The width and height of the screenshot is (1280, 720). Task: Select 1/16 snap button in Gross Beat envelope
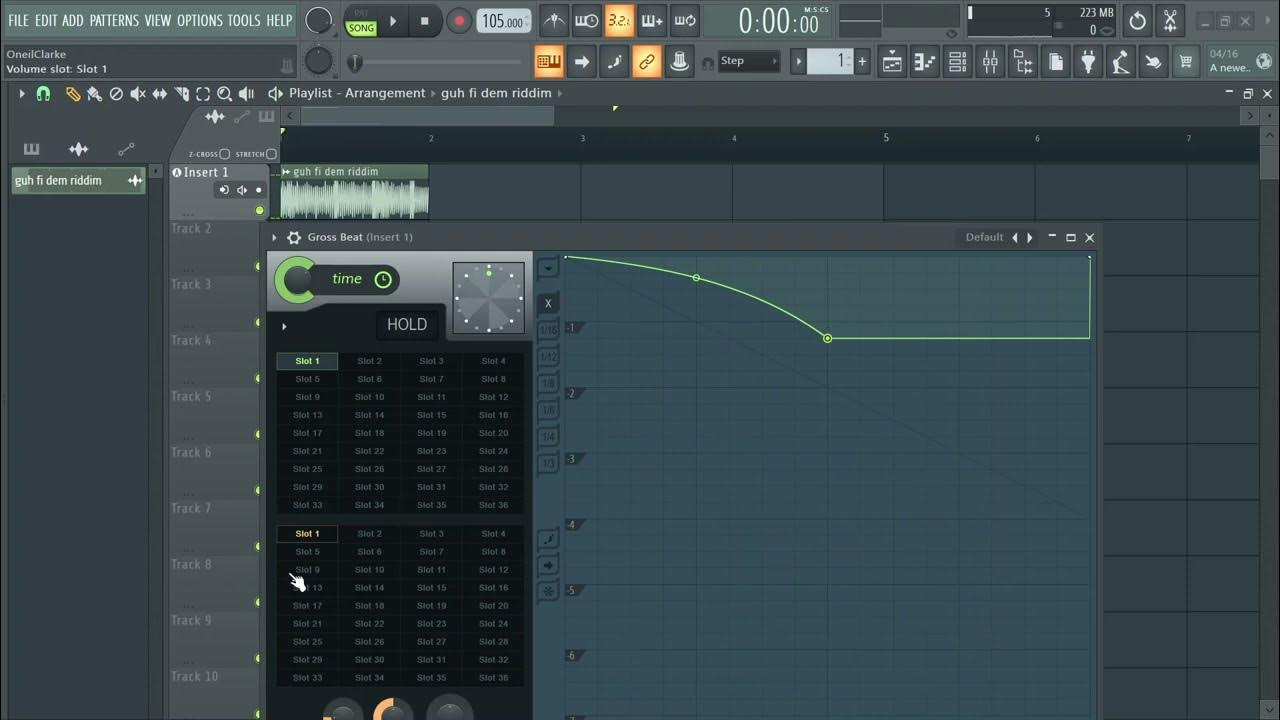click(548, 330)
